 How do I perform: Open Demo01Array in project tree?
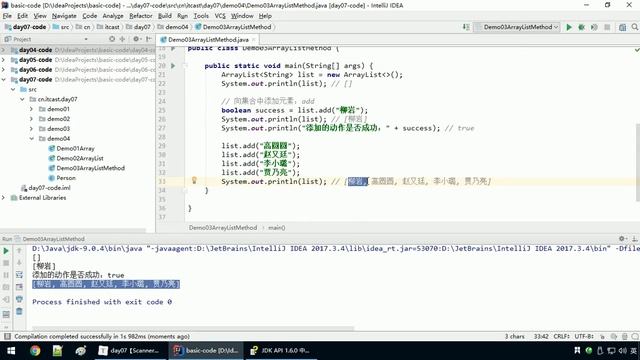[76, 148]
